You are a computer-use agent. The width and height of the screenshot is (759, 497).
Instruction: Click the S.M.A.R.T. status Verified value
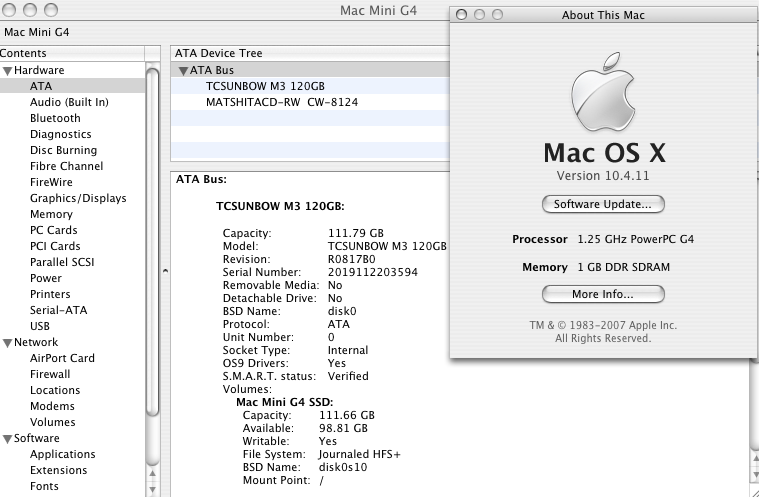348,376
